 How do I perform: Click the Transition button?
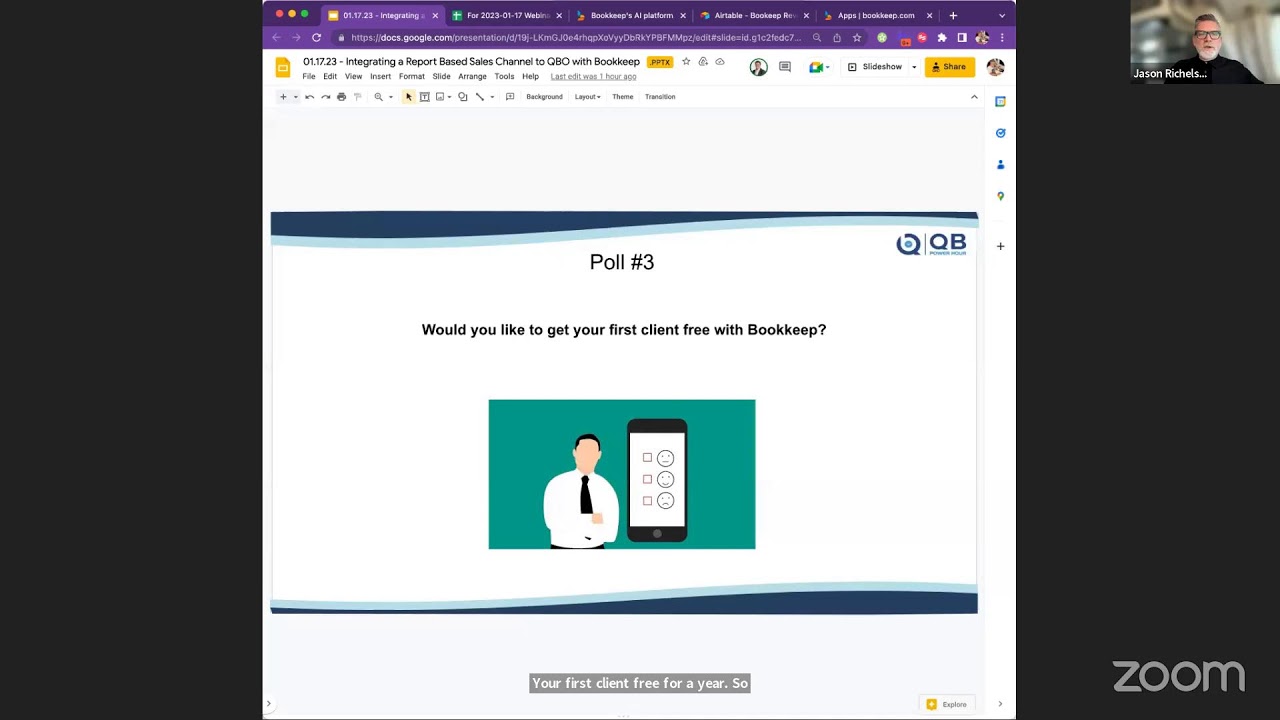pos(660,97)
